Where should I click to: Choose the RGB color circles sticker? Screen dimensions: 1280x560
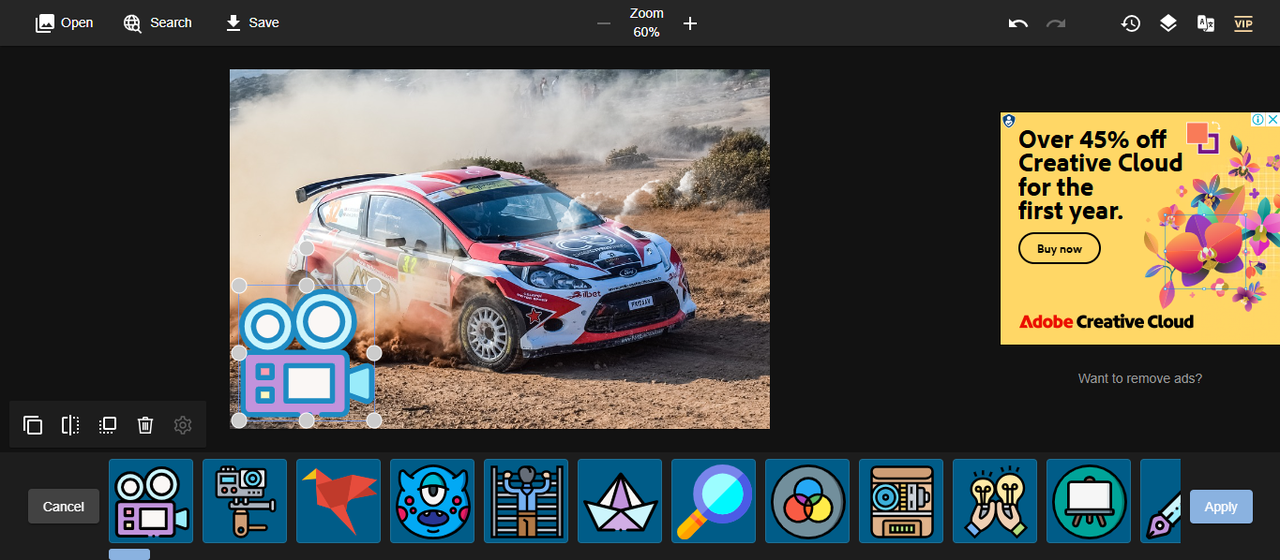[x=807, y=501]
